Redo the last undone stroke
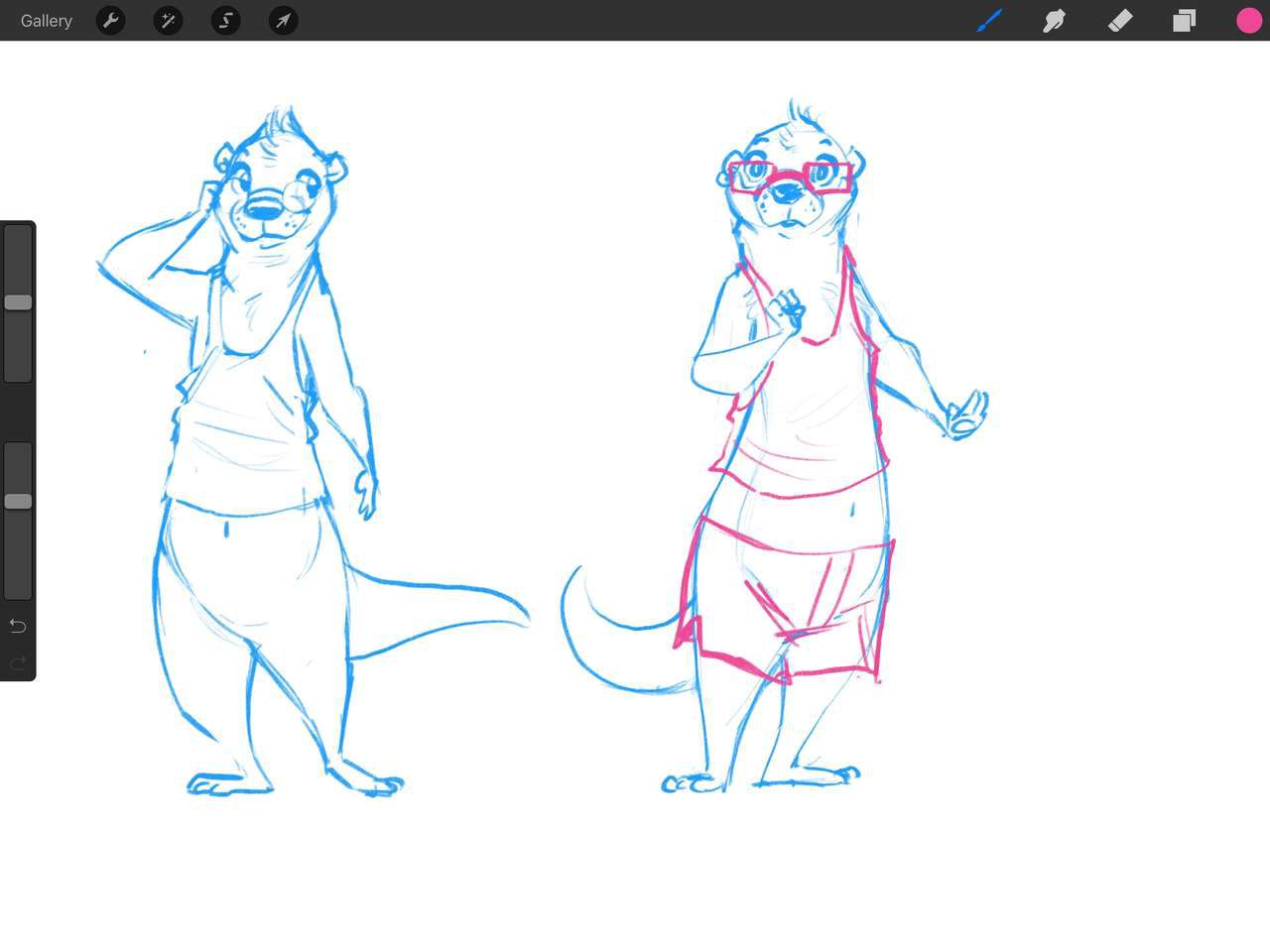This screenshot has width=1270, height=952. 18,662
